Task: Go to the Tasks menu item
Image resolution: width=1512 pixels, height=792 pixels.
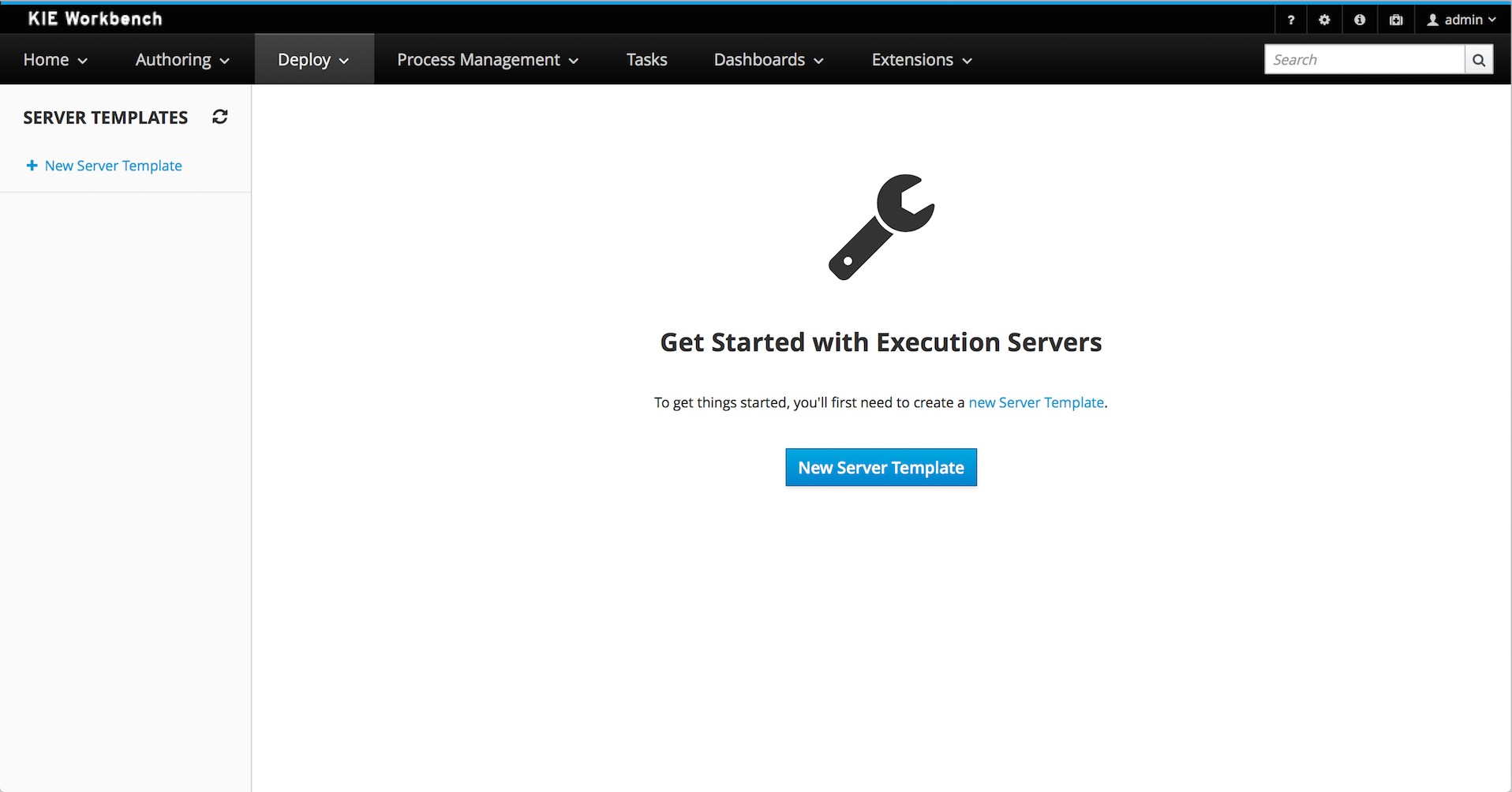Action: 646,60
